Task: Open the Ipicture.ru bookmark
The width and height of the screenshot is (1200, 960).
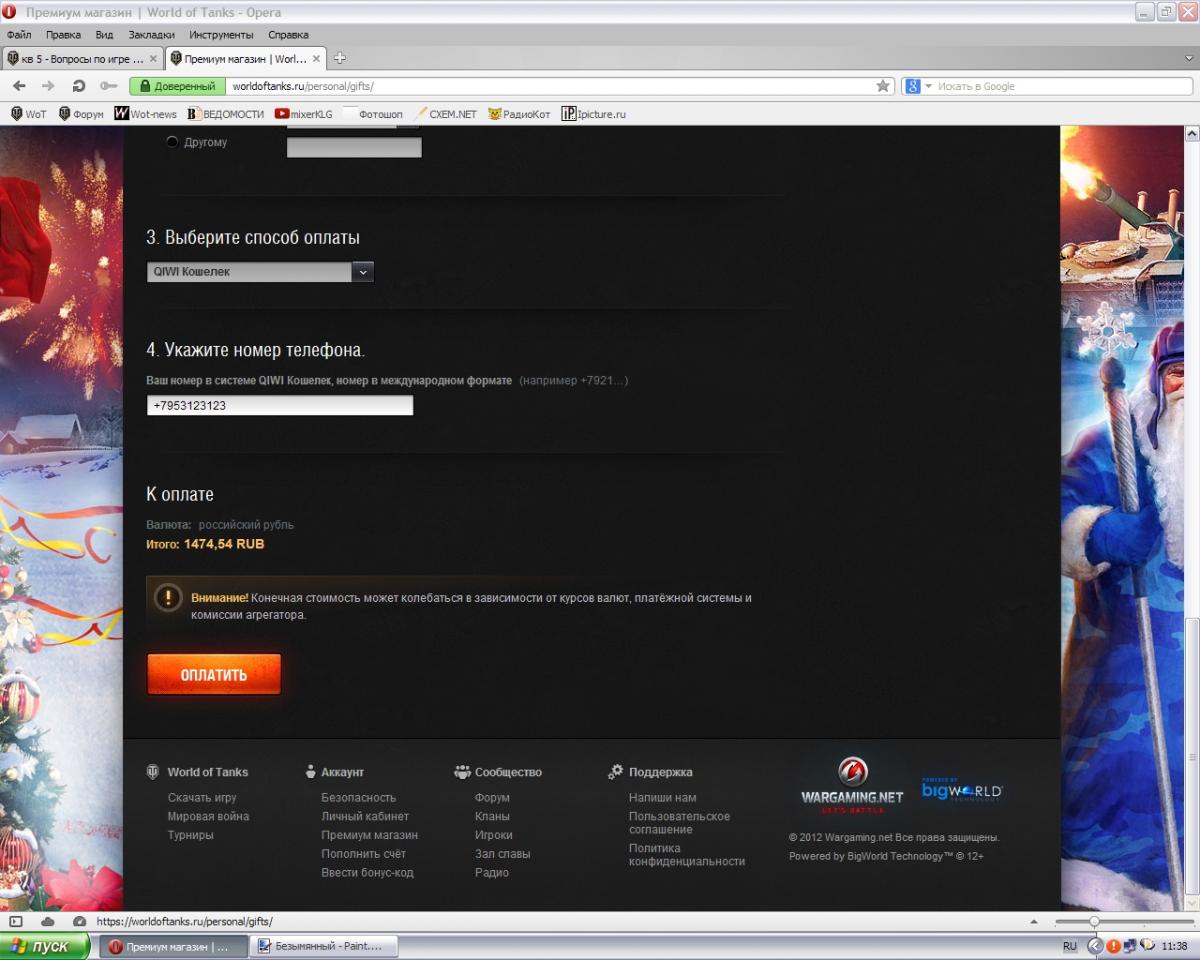Action: coord(594,114)
